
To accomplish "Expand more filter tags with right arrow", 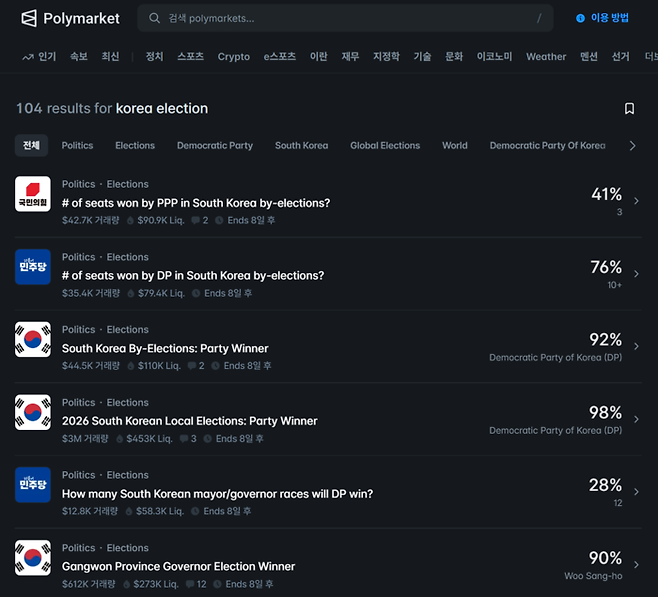I will pyautogui.click(x=632, y=146).
